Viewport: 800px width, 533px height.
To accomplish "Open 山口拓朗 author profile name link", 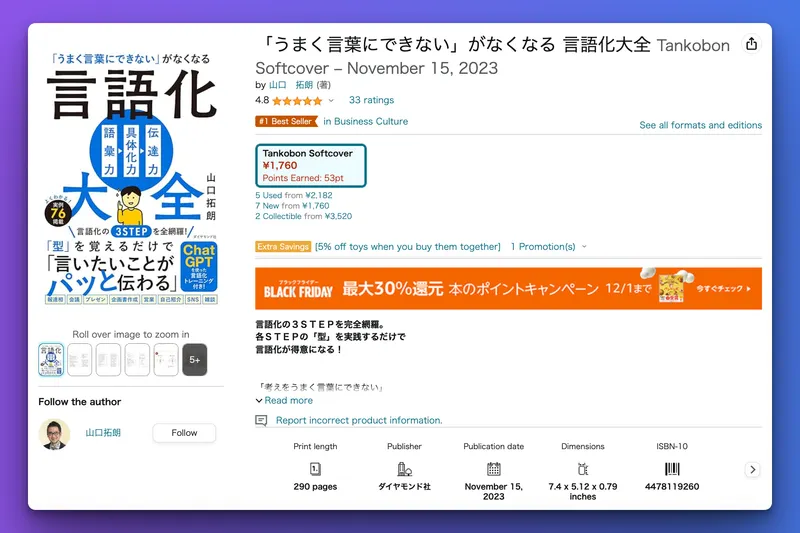I will click(103, 433).
